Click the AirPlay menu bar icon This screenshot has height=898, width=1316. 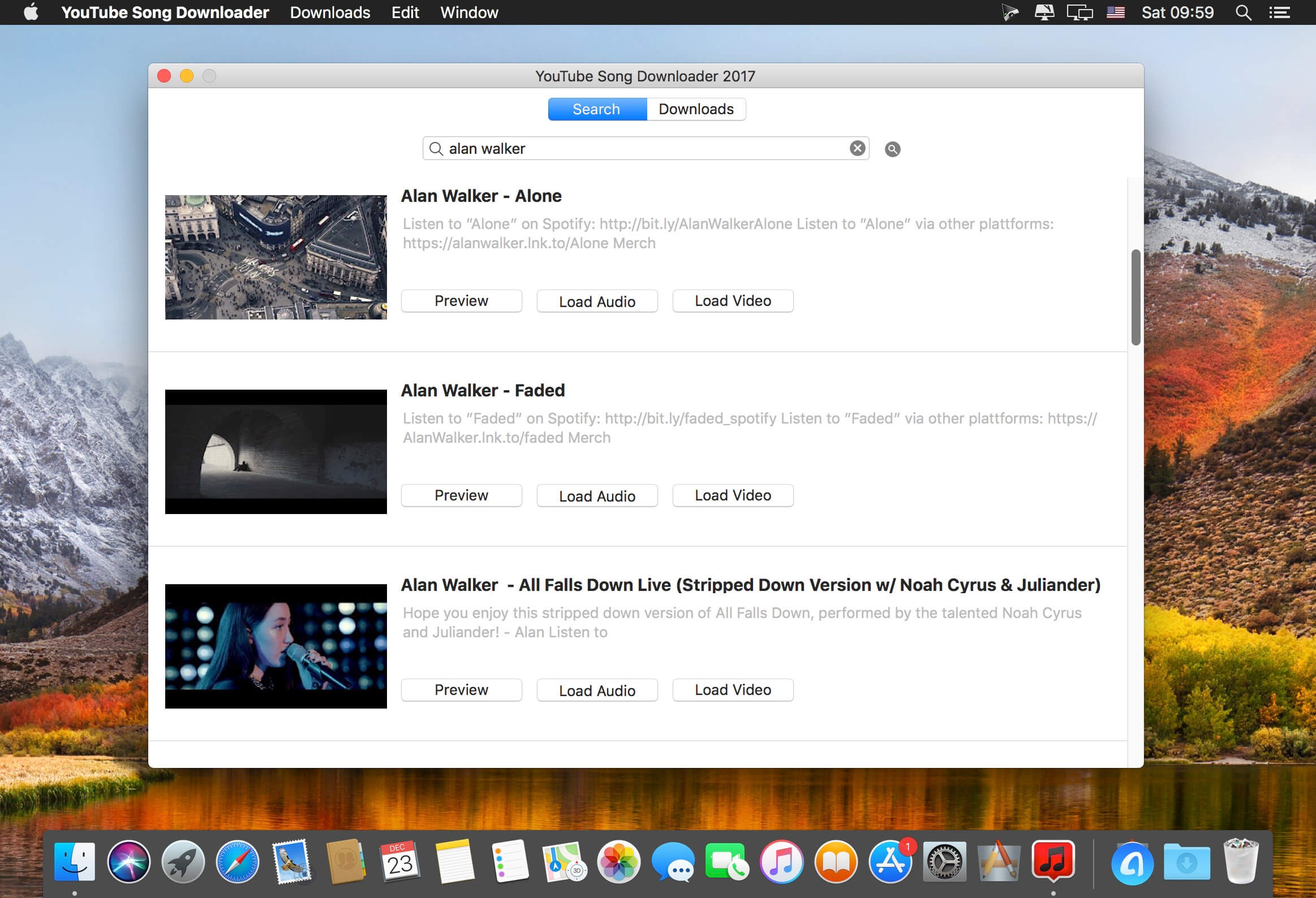[1044, 12]
